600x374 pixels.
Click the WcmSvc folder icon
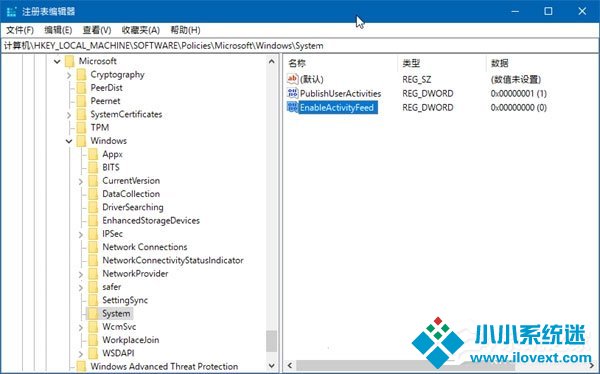pyautogui.click(x=93, y=327)
